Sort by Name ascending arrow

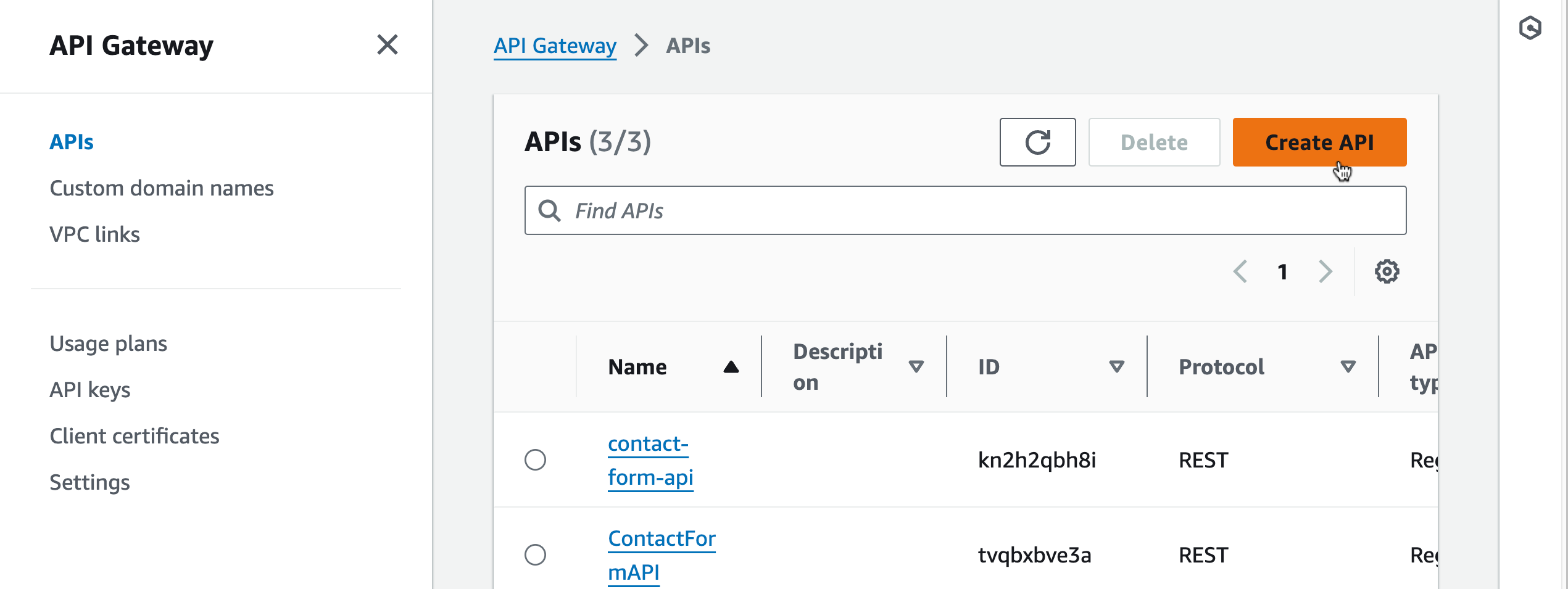731,367
